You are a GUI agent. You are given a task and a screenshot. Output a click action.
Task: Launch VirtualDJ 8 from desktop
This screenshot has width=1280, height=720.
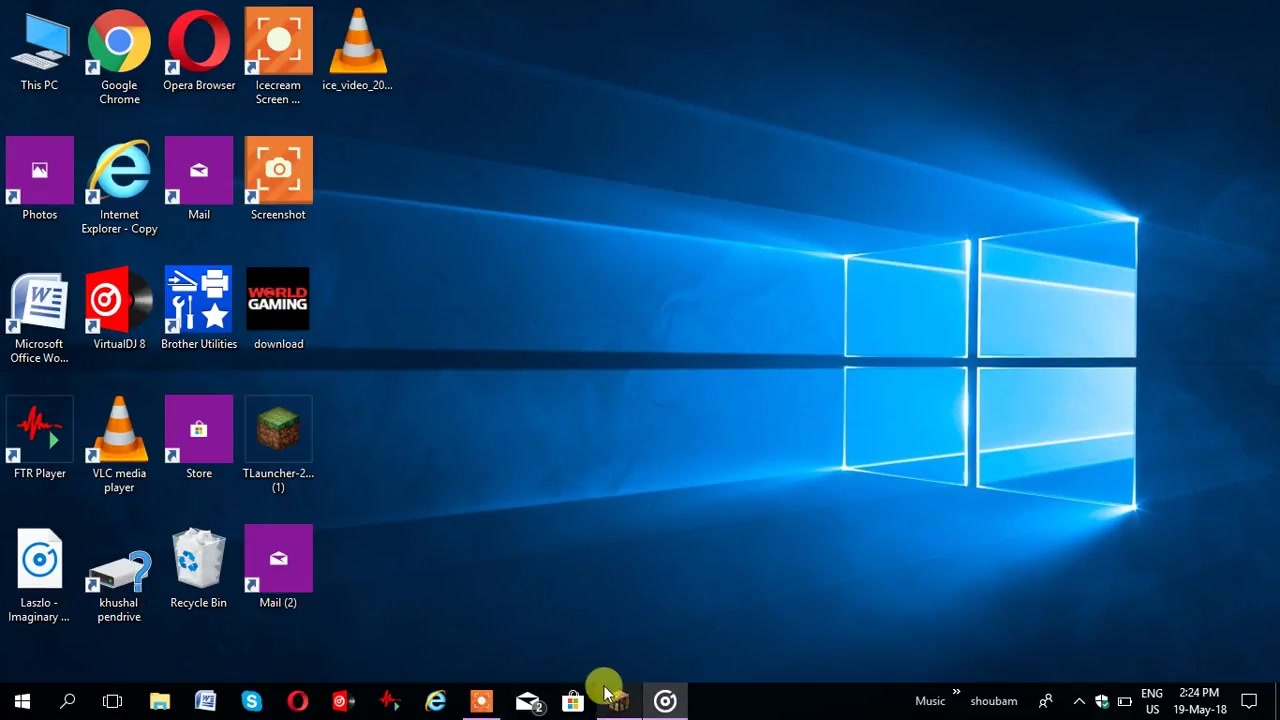[119, 309]
